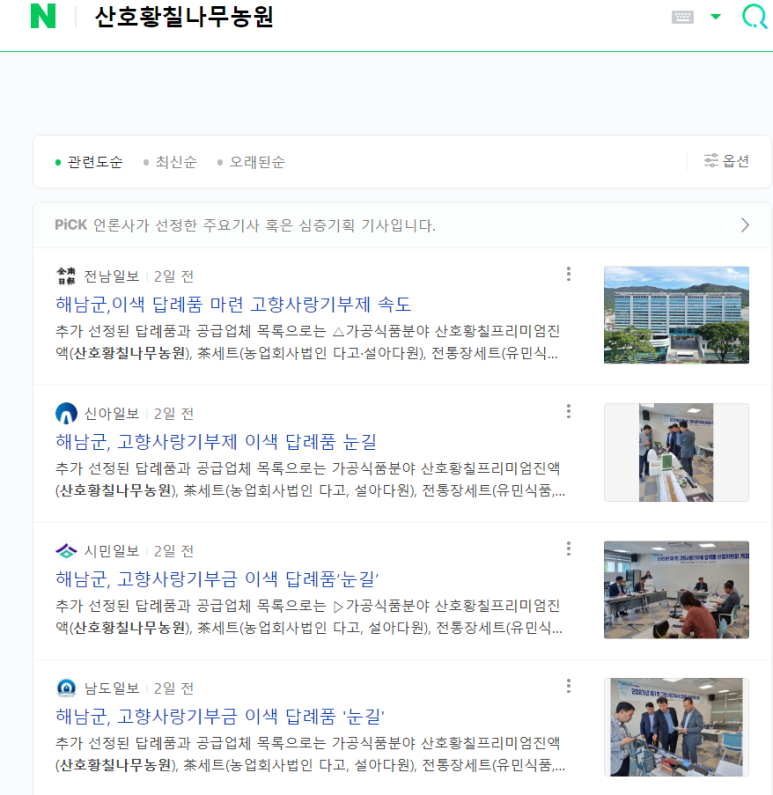Visit the 신아일보 press logo
This screenshot has width=773, height=795.
[x=66, y=413]
